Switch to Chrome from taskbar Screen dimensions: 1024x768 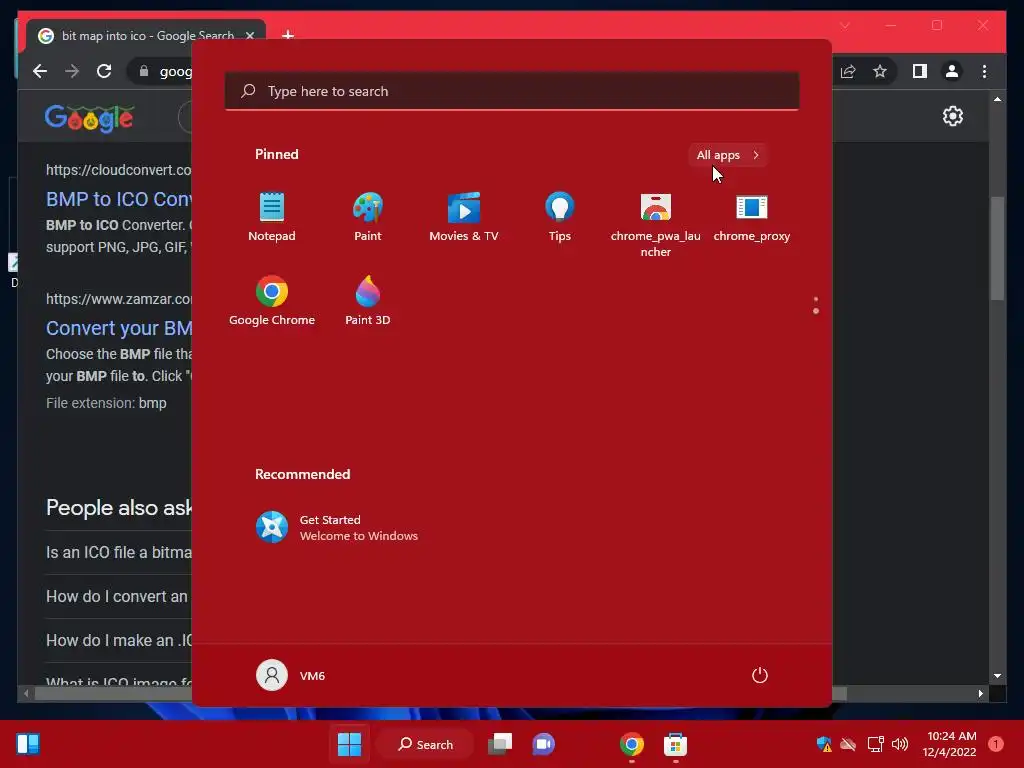coord(632,744)
